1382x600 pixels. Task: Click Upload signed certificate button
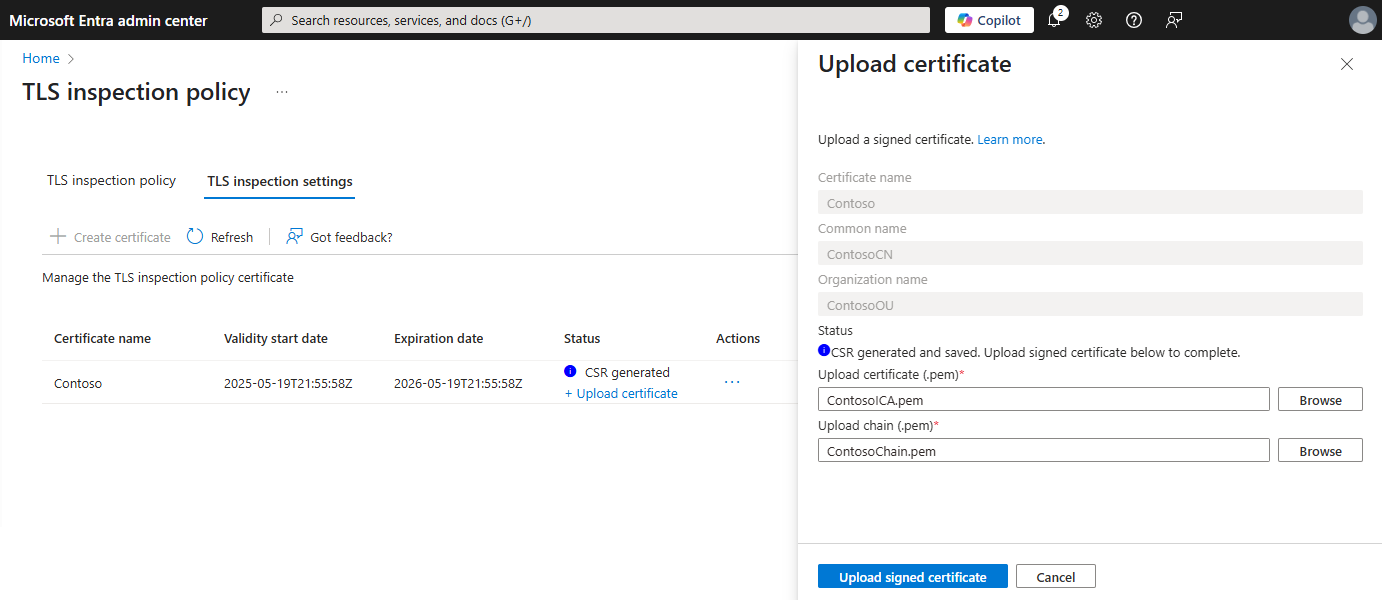point(912,577)
